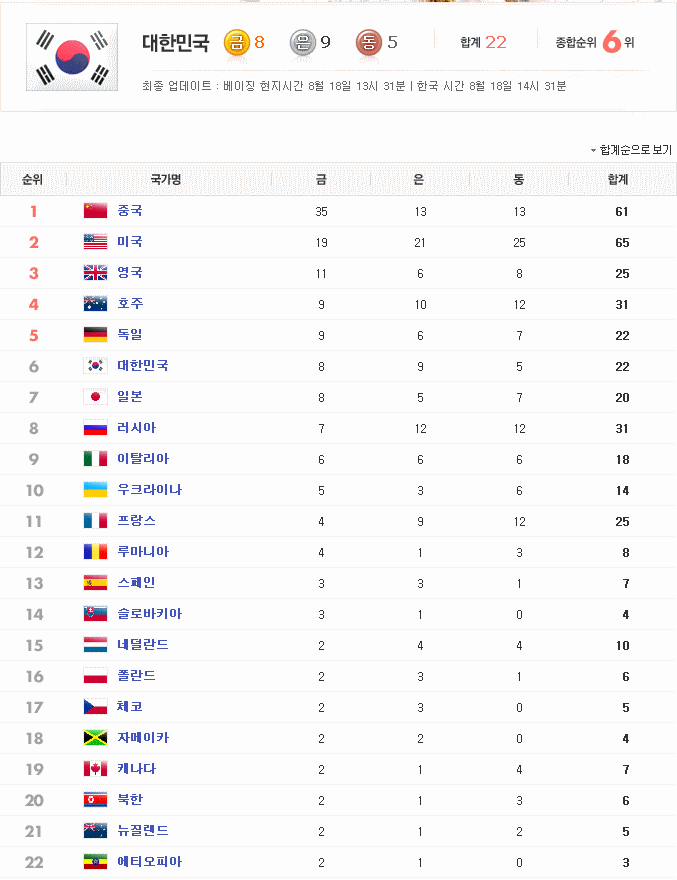
Task: Open the 미국 country link
Action: 130,241
